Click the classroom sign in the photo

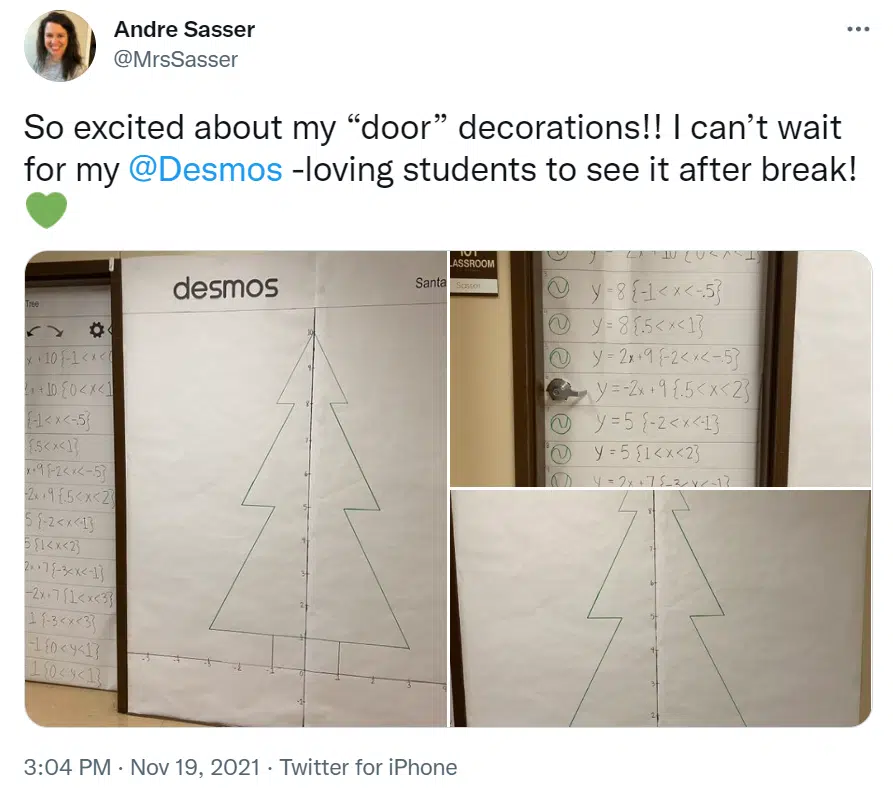pyautogui.click(x=474, y=273)
